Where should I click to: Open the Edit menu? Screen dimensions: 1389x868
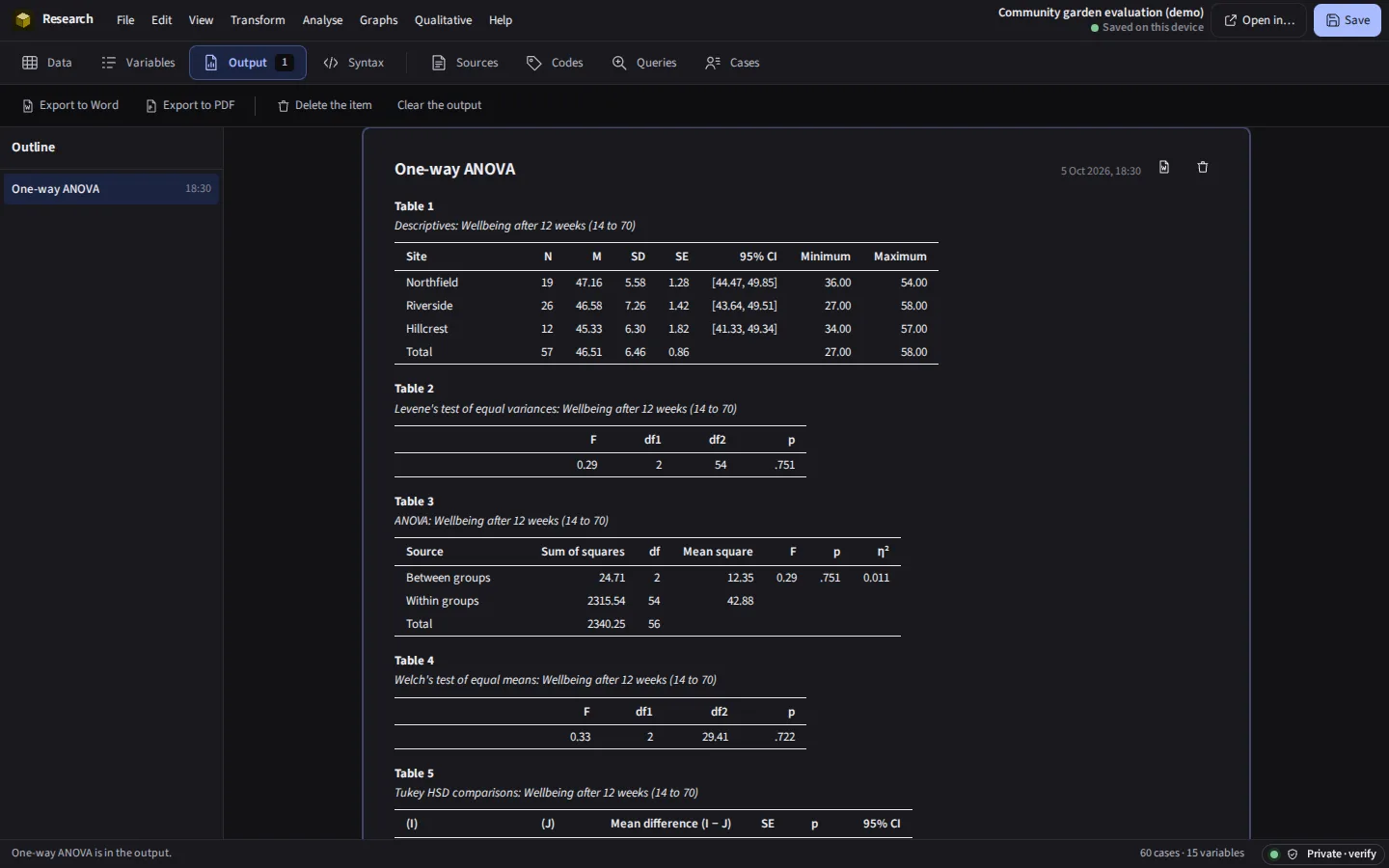[x=162, y=20]
